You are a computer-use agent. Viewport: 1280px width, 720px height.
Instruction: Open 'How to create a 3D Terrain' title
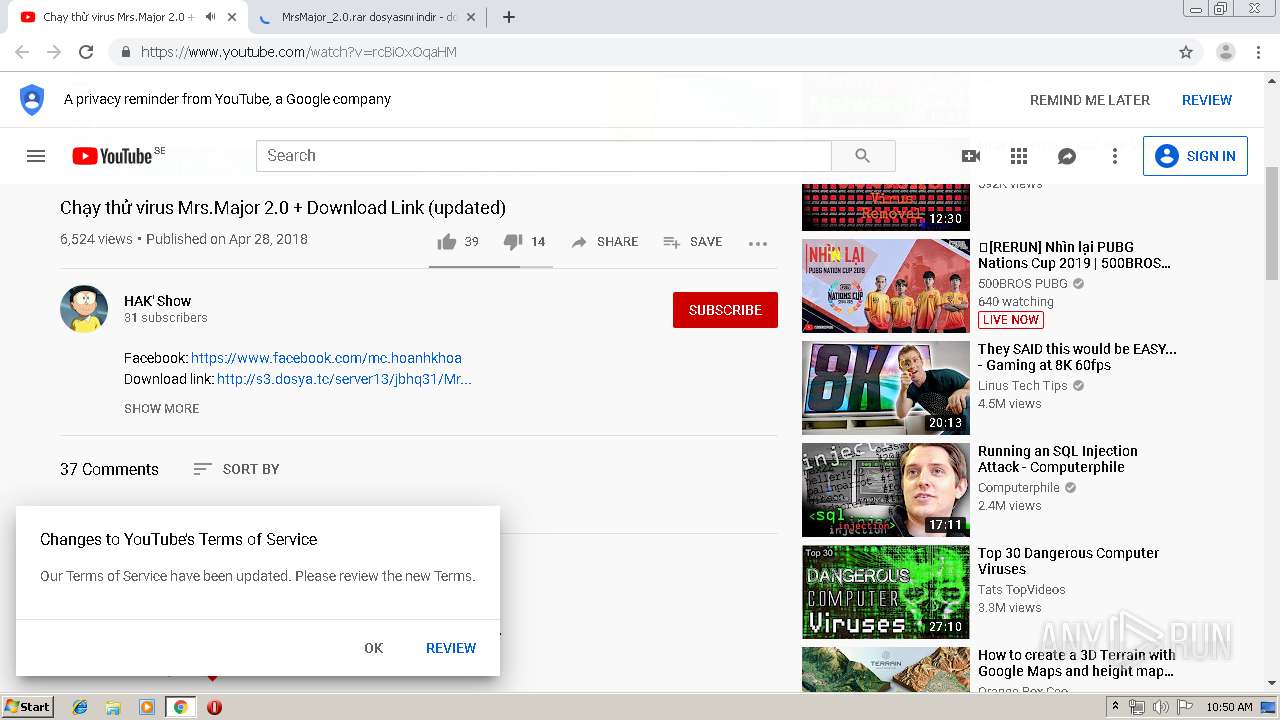tap(1077, 663)
